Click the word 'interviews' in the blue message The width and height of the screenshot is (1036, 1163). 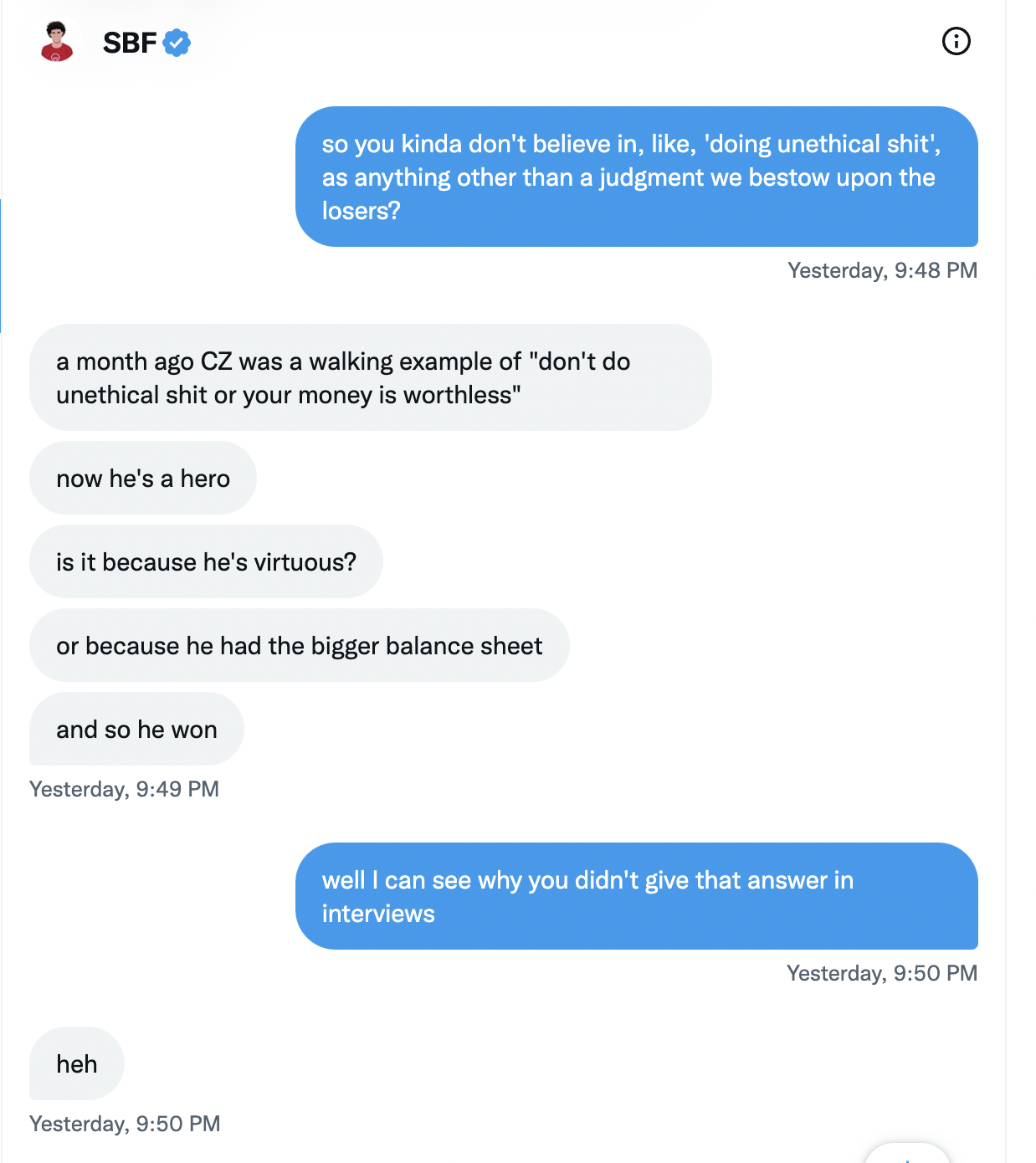tap(378, 914)
